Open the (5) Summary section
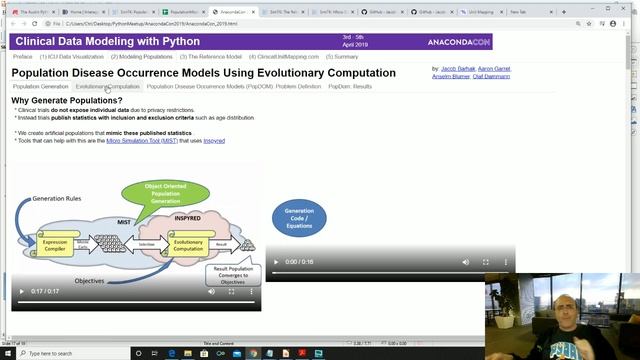This screenshot has height=360, width=640. click(x=342, y=57)
